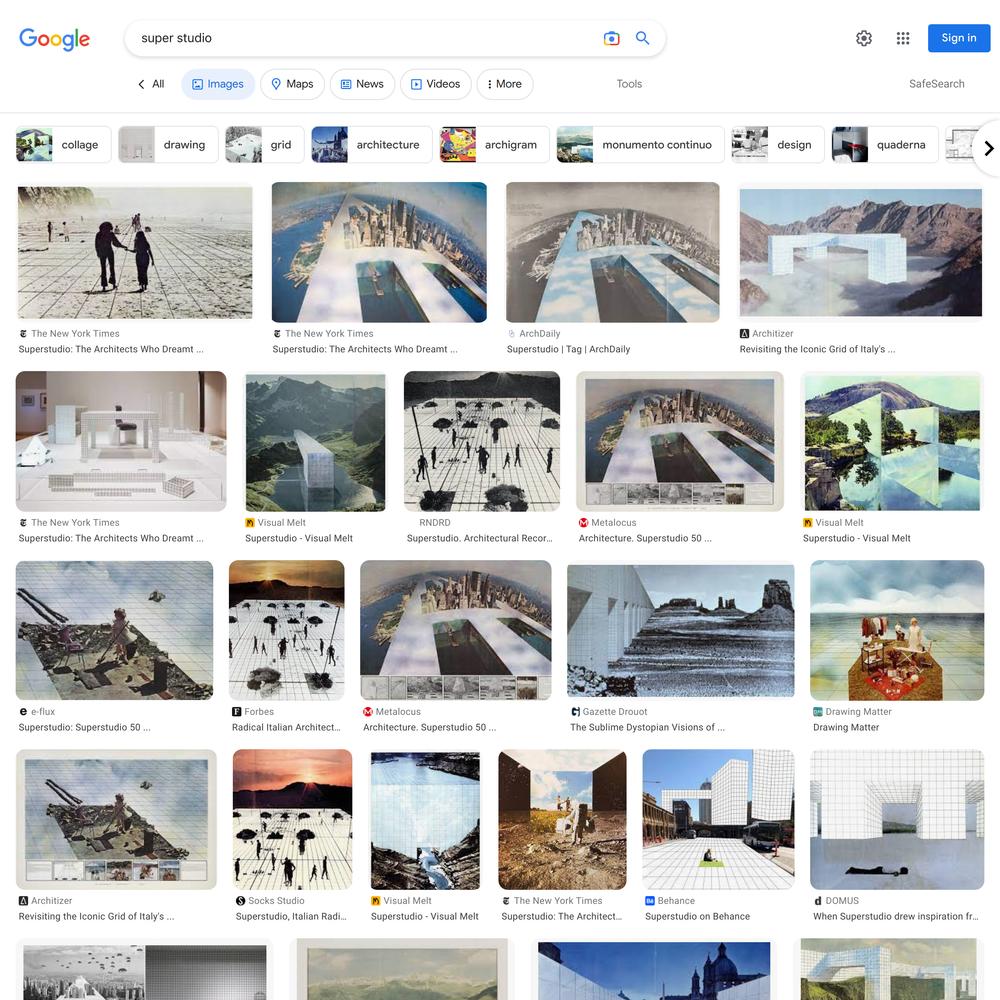Click the e-flux source favicon
The image size is (1000, 1000).
coord(24,712)
